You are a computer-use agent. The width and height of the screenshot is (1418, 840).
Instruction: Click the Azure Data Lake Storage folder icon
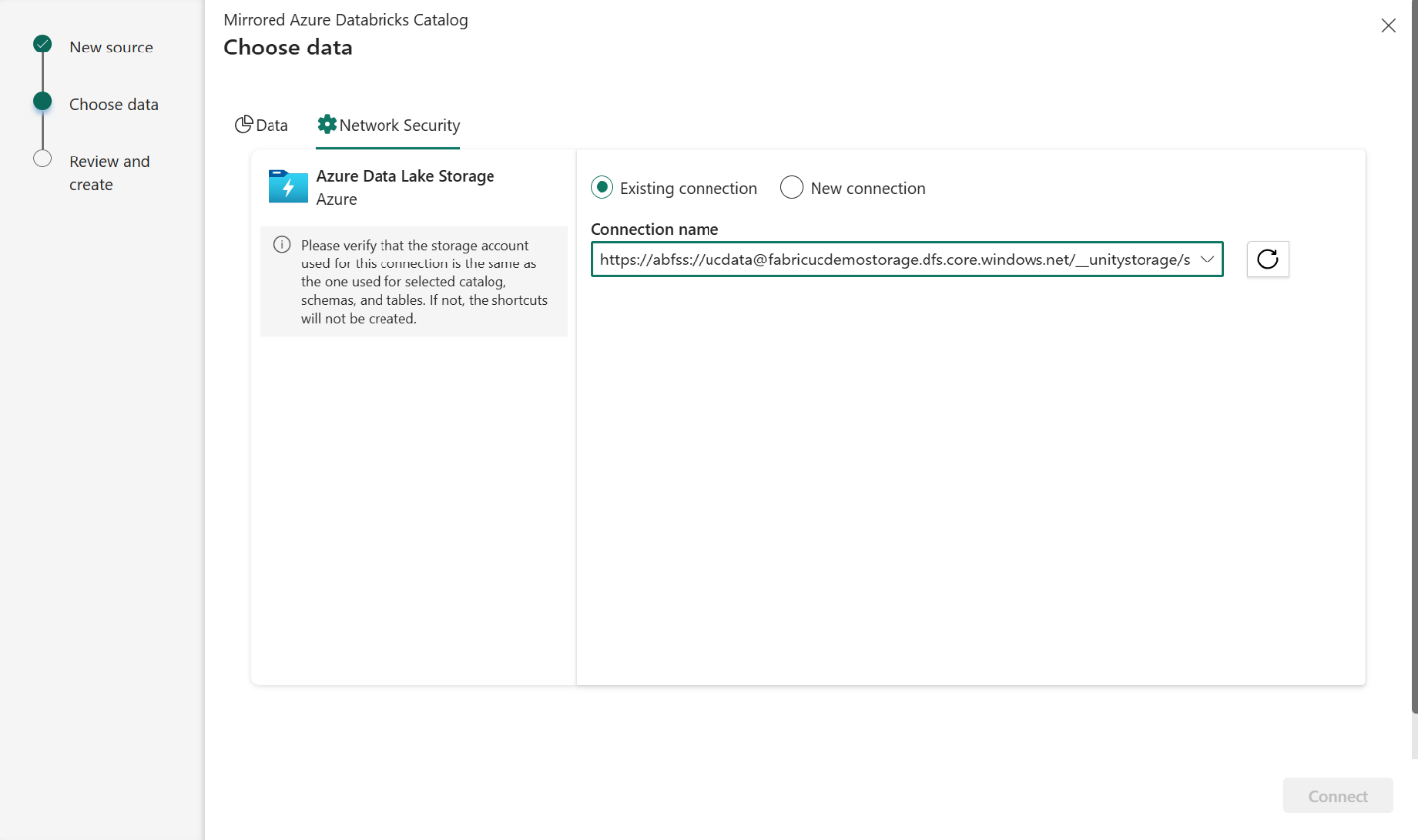click(x=288, y=186)
